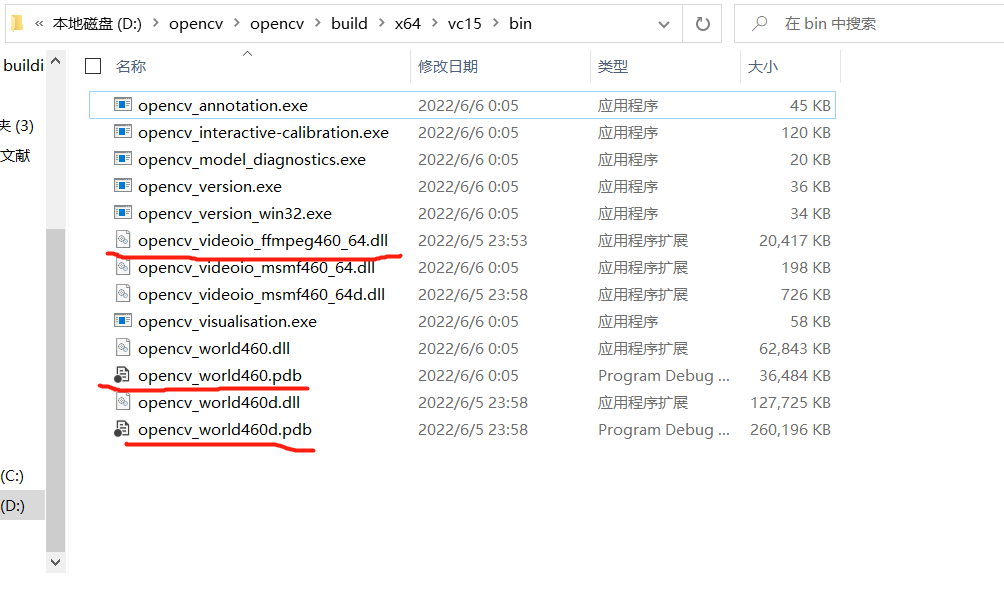
Task: Click the opencv_world460d.pdb file icon
Action: coord(122,429)
